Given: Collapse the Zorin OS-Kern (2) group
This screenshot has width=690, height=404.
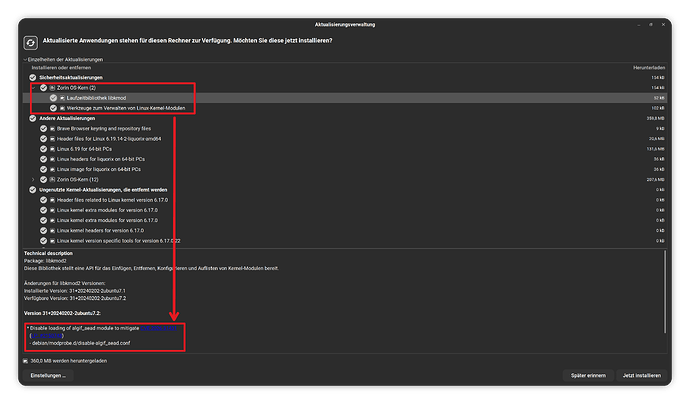Looking at the screenshot, I should [x=33, y=88].
